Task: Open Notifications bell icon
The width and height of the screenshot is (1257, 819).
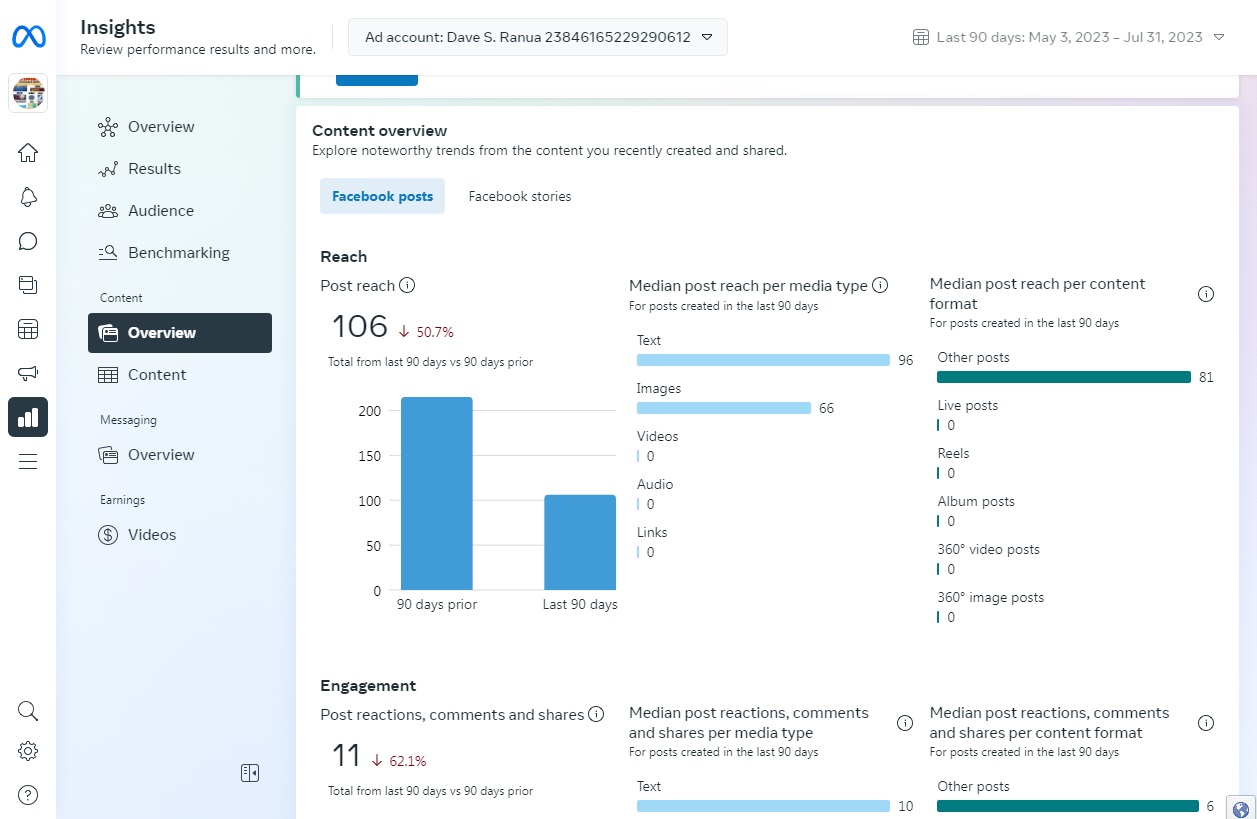Action: click(28, 197)
